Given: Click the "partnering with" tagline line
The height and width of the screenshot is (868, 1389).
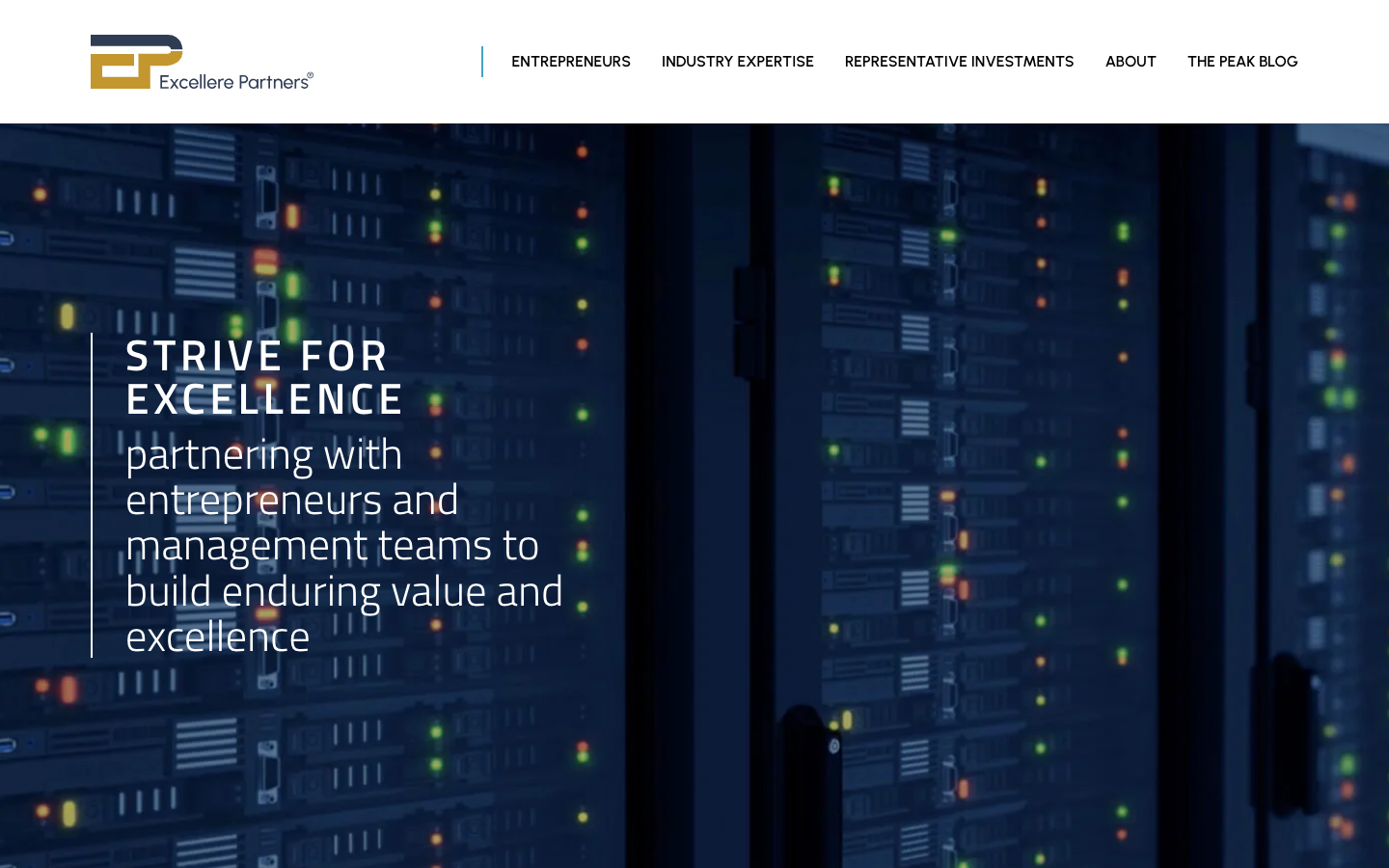Looking at the screenshot, I should click(x=263, y=455).
